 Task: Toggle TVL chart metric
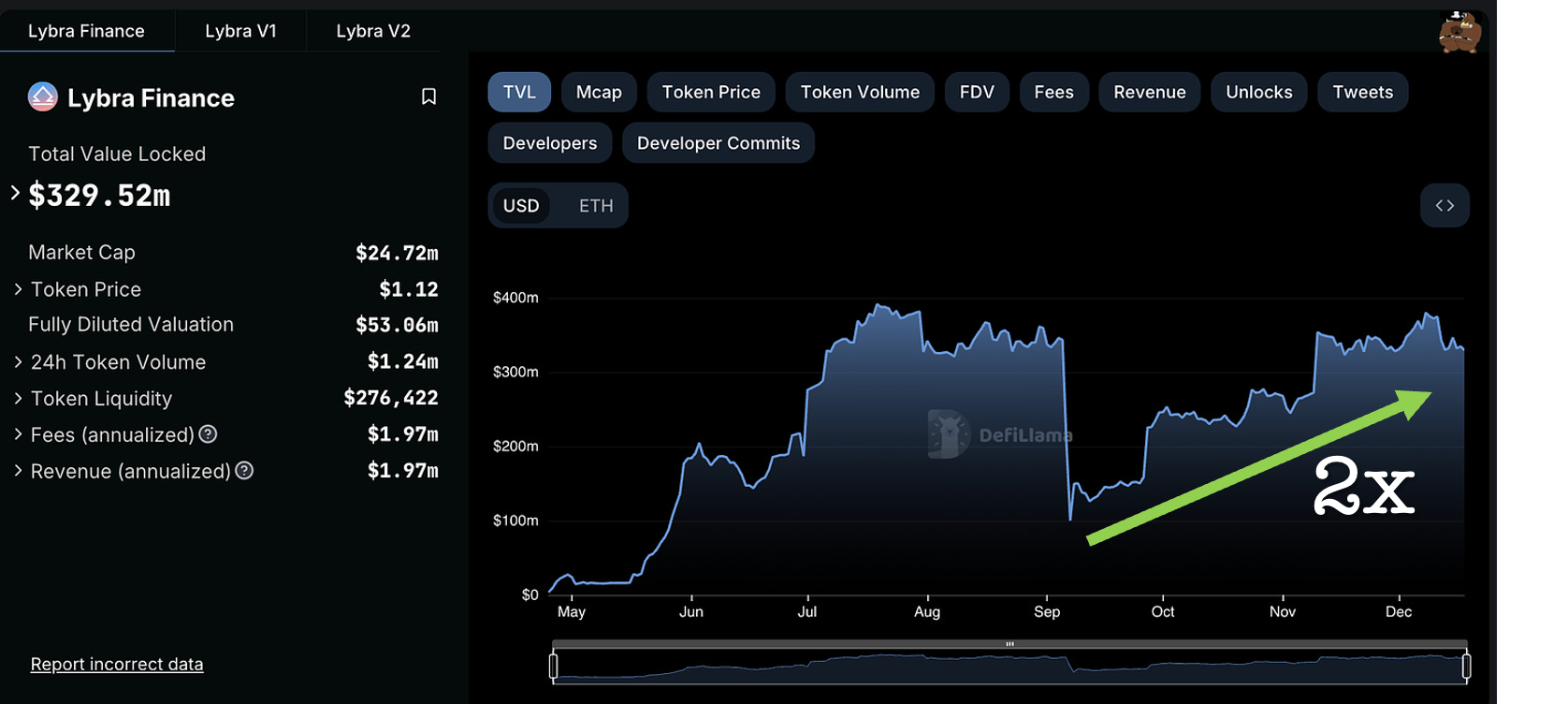519,92
